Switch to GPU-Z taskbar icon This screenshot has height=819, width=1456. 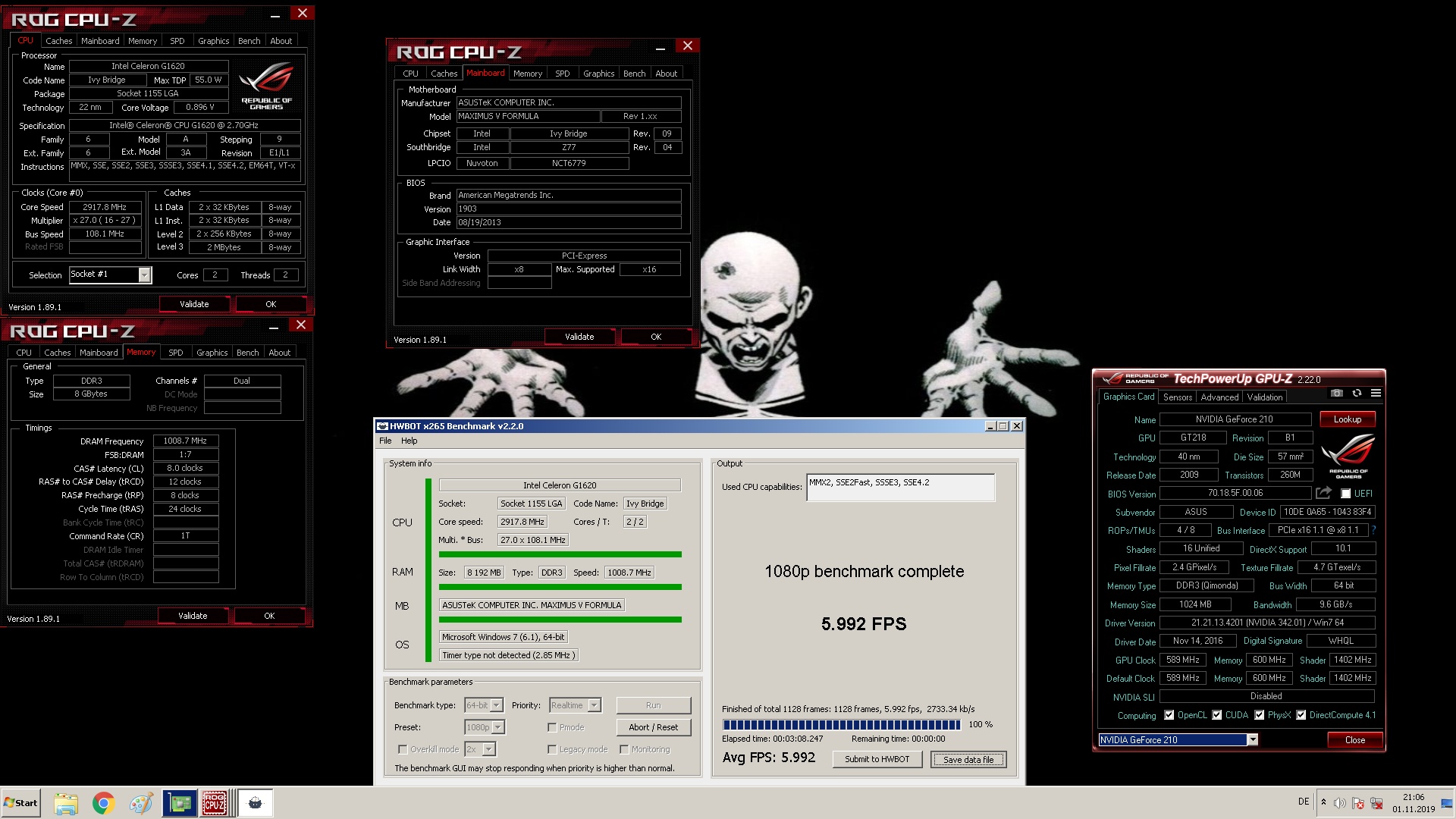[x=180, y=803]
